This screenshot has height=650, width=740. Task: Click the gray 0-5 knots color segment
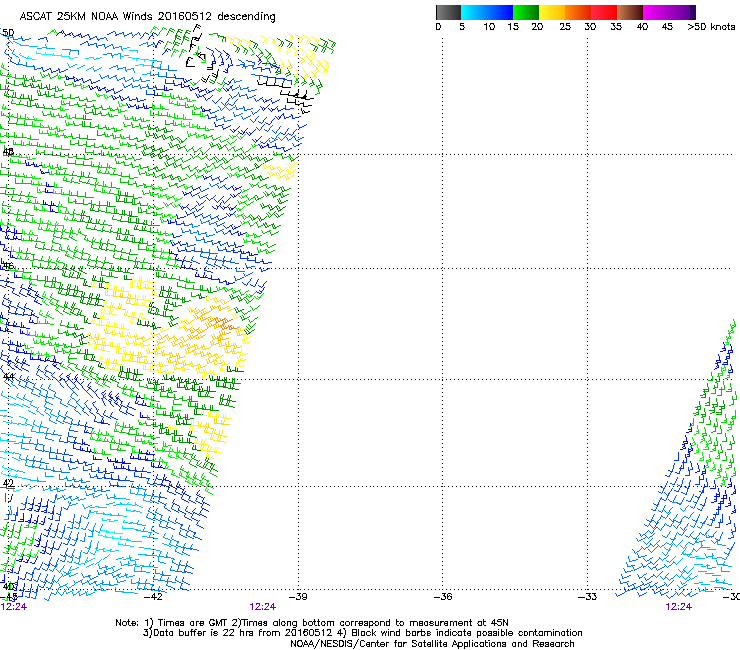coord(448,12)
